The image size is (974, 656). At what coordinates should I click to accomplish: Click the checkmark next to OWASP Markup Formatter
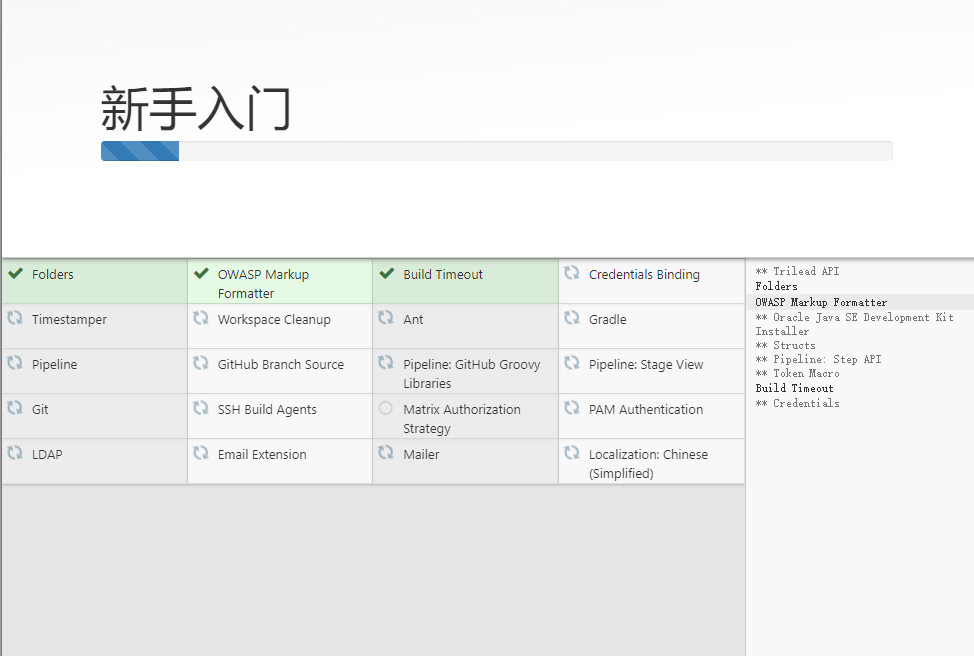(201, 273)
